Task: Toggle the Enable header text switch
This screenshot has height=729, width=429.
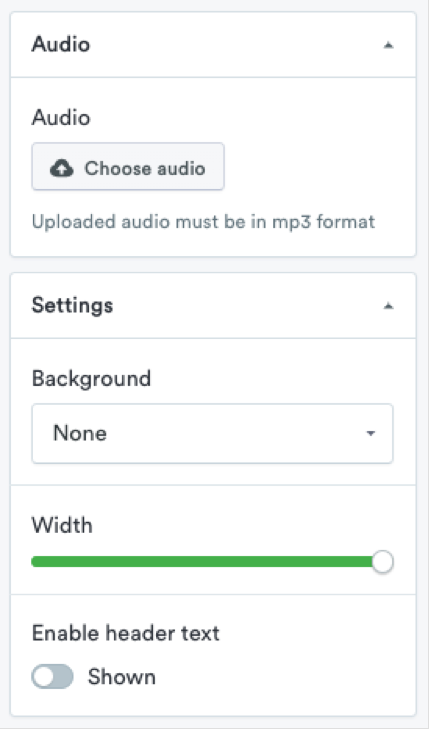Action: pyautogui.click(x=52, y=676)
